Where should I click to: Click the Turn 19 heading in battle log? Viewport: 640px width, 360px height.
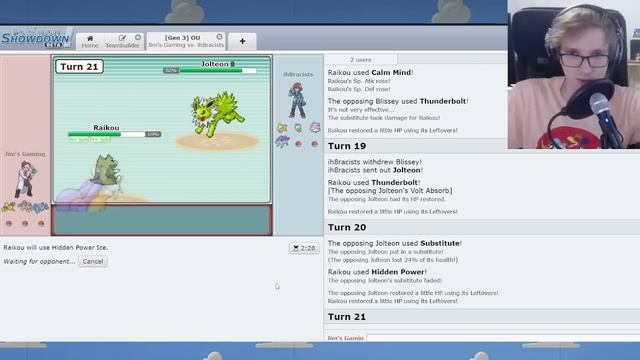[347, 146]
